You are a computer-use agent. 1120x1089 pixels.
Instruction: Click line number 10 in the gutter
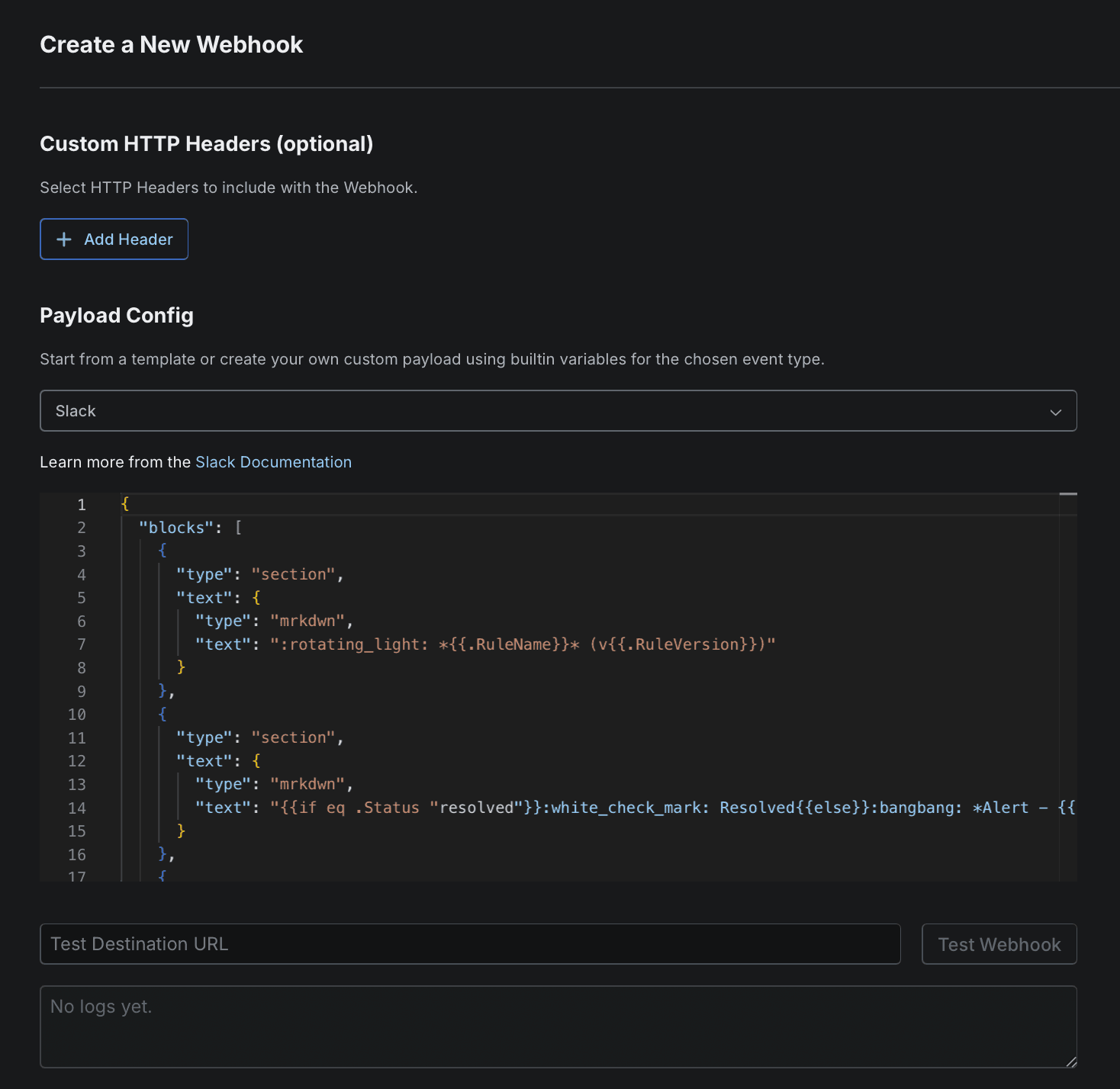tap(77, 715)
